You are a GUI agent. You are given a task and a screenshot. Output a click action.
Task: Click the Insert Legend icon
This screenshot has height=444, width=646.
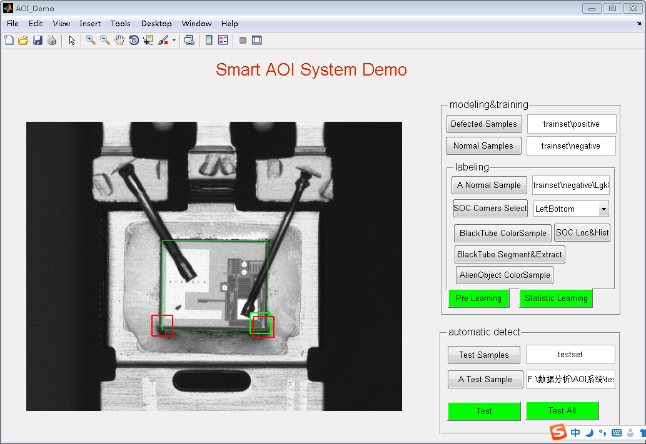click(223, 40)
